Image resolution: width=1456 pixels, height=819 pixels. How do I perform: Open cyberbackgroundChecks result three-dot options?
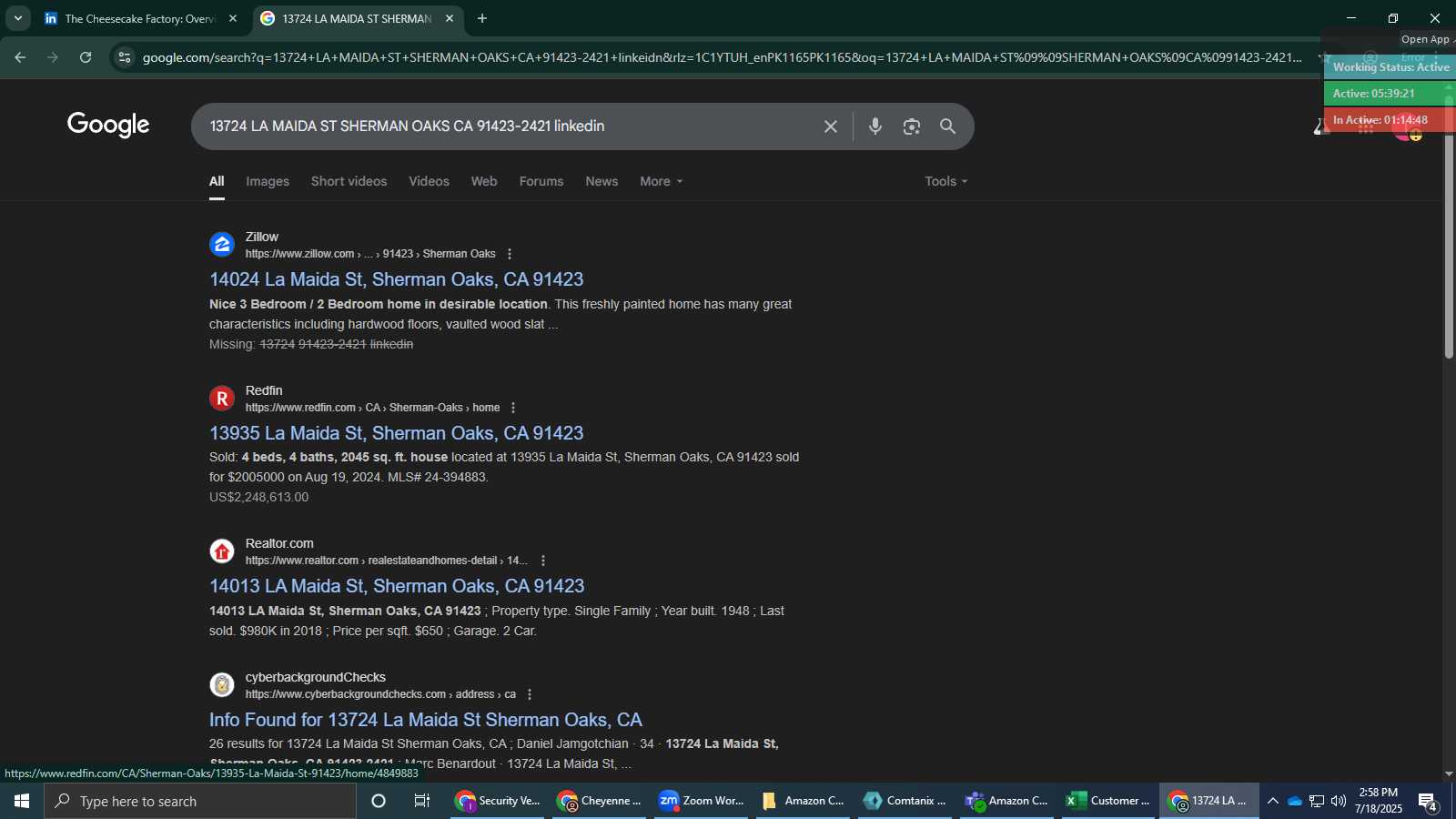click(530, 694)
